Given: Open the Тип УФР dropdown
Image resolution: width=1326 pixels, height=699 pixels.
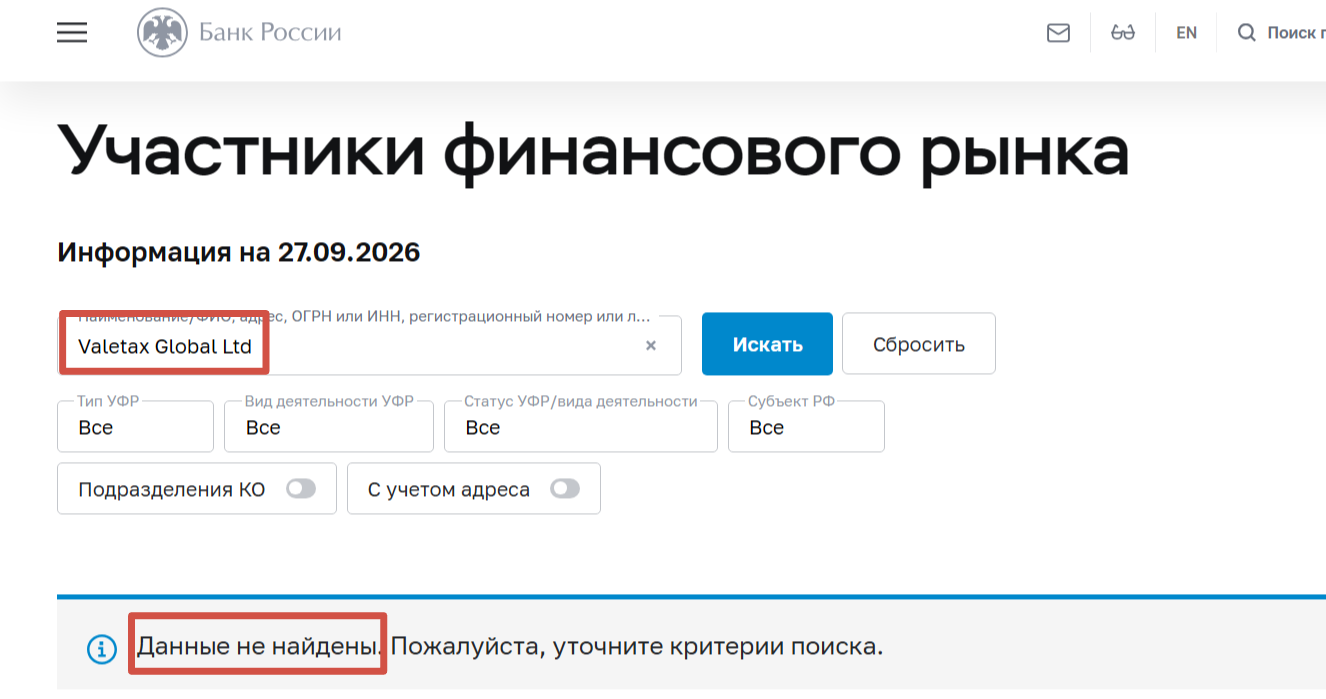Looking at the screenshot, I should click(x=136, y=427).
